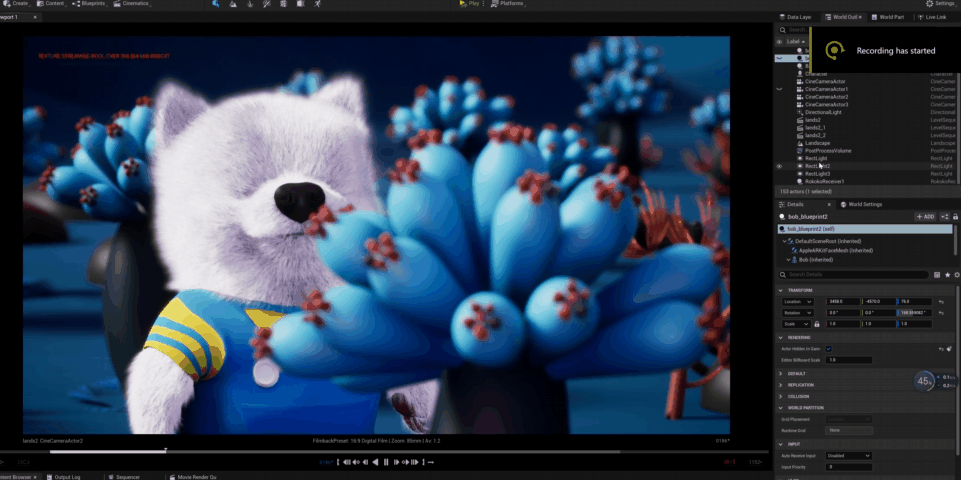961x480 pixels.
Task: Click the World Outliner search magnifier icon
Action: [783, 30]
